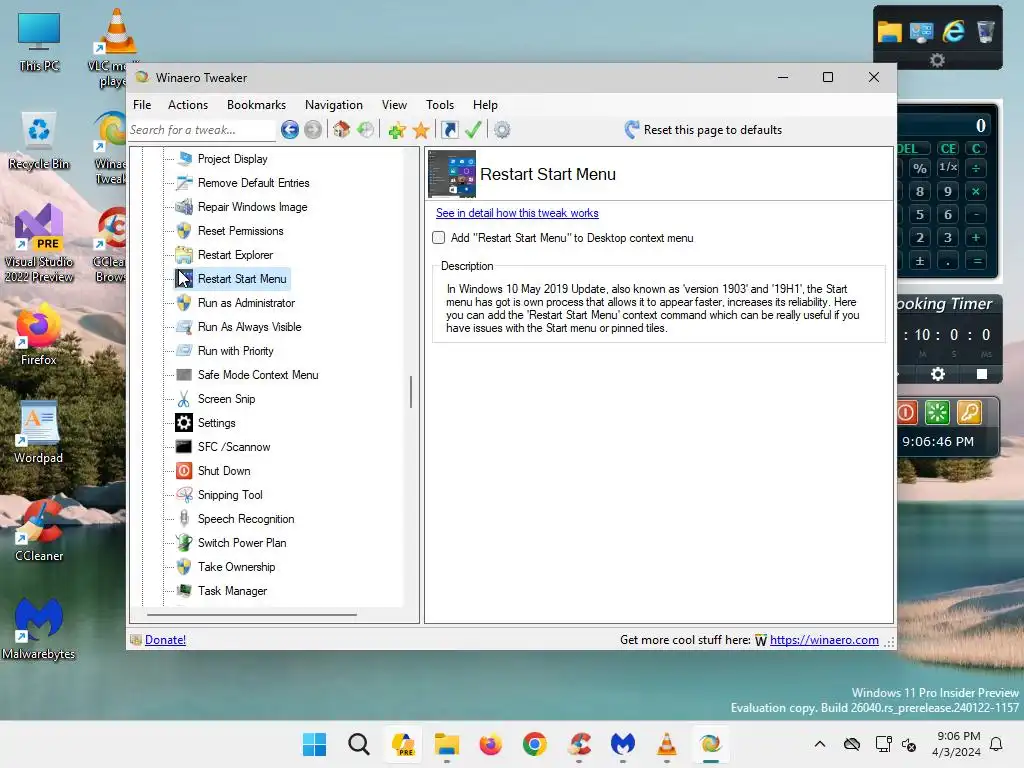Click Reset this page to defaults
The height and width of the screenshot is (768, 1024).
click(x=712, y=130)
